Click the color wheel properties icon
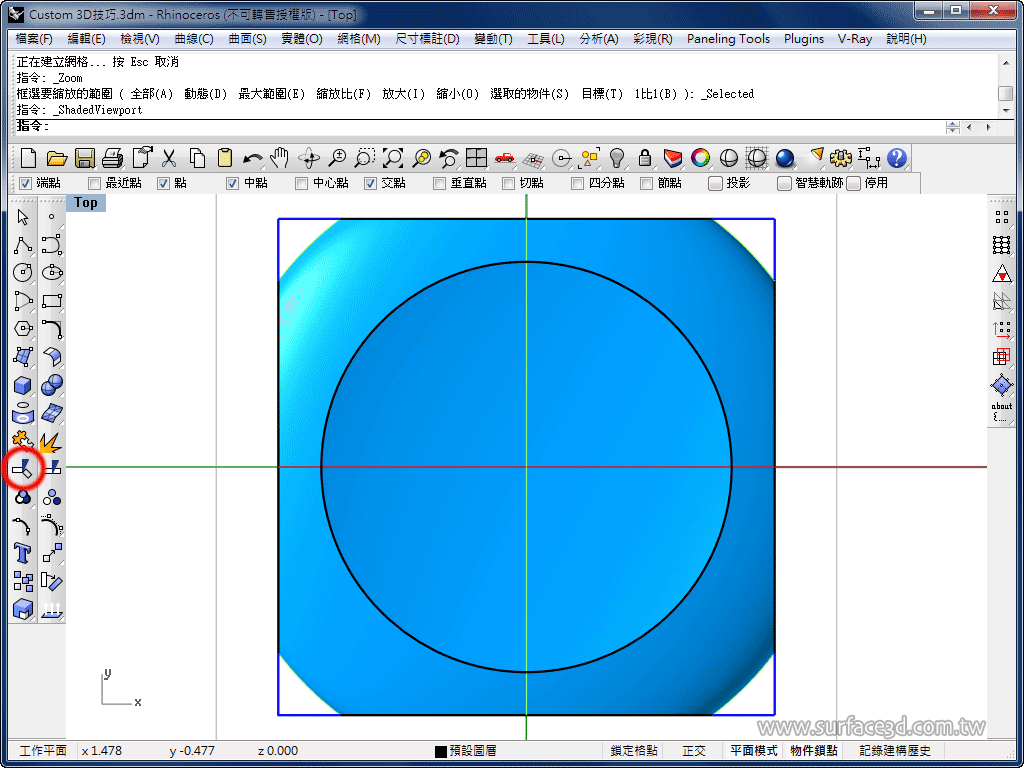The height and width of the screenshot is (768, 1024). click(701, 158)
